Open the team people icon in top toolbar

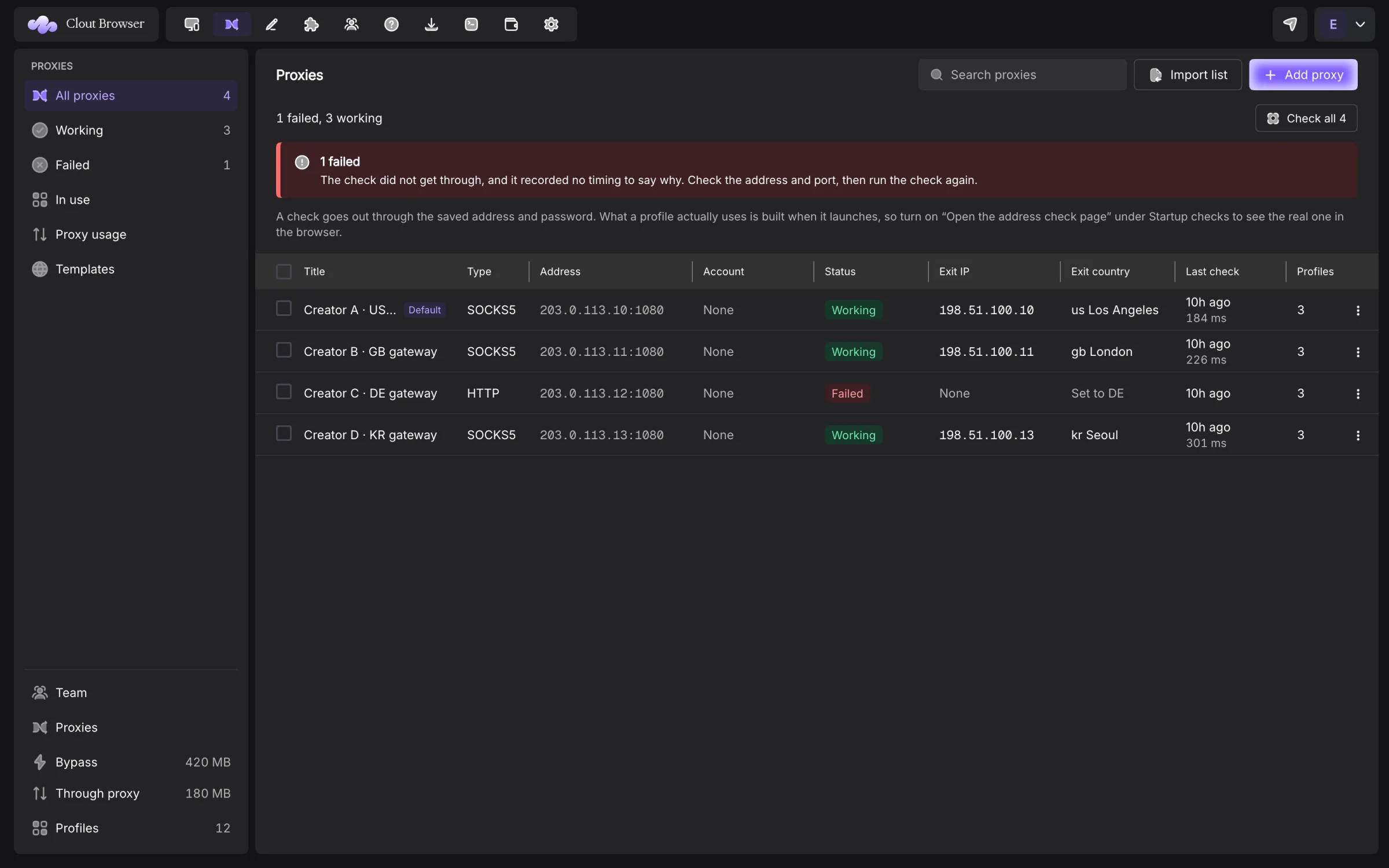point(351,24)
